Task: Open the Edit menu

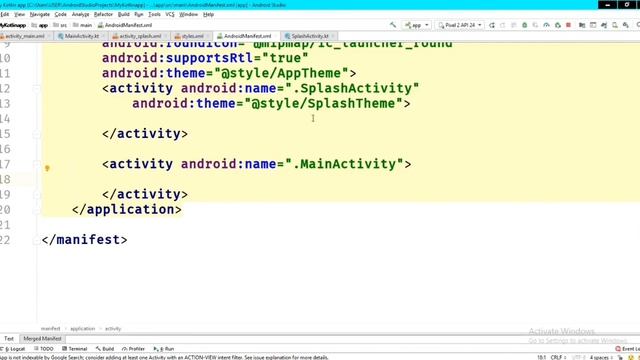Action: pos(4,14)
